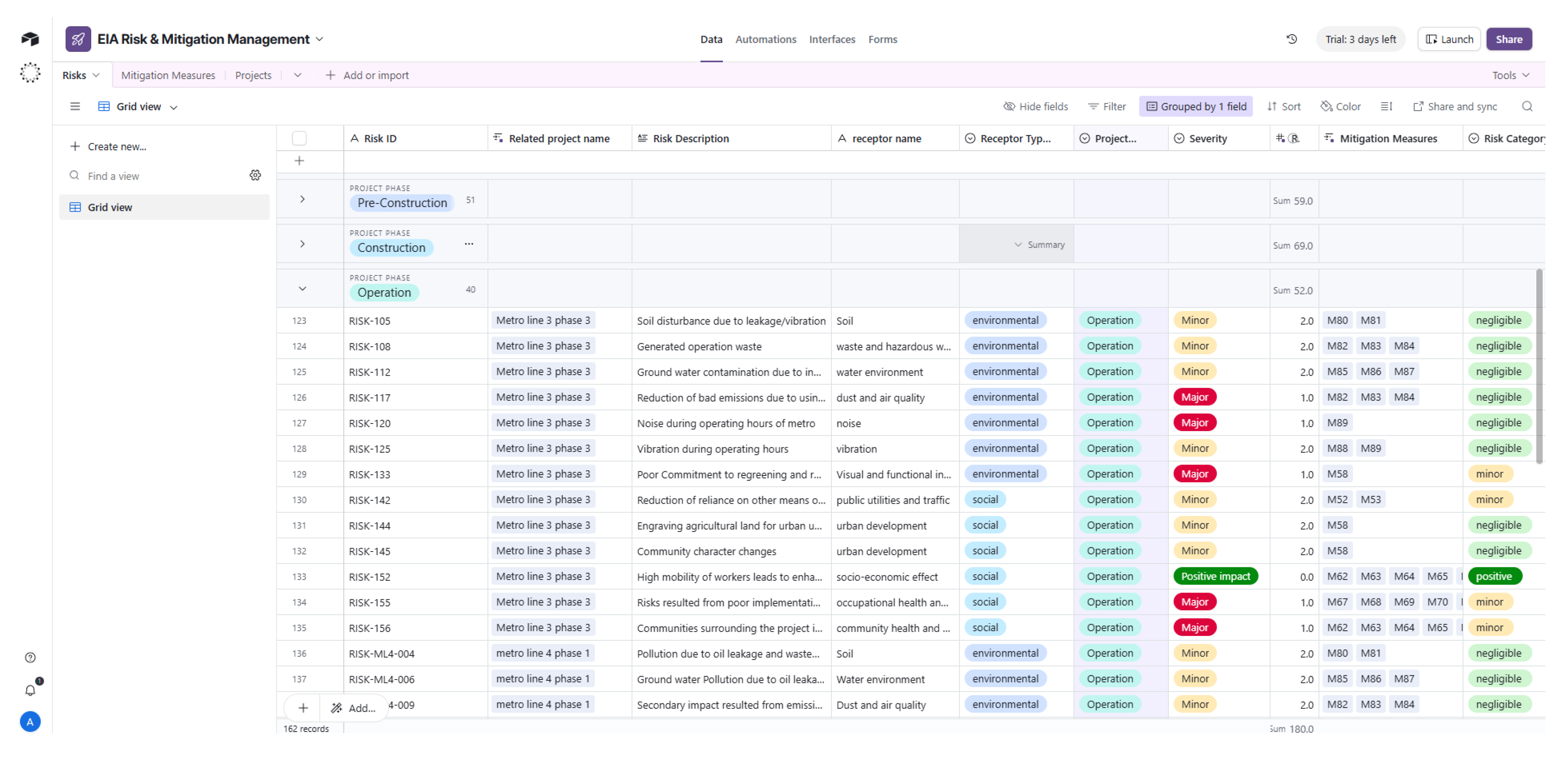Click the rocket base icon

[x=78, y=39]
